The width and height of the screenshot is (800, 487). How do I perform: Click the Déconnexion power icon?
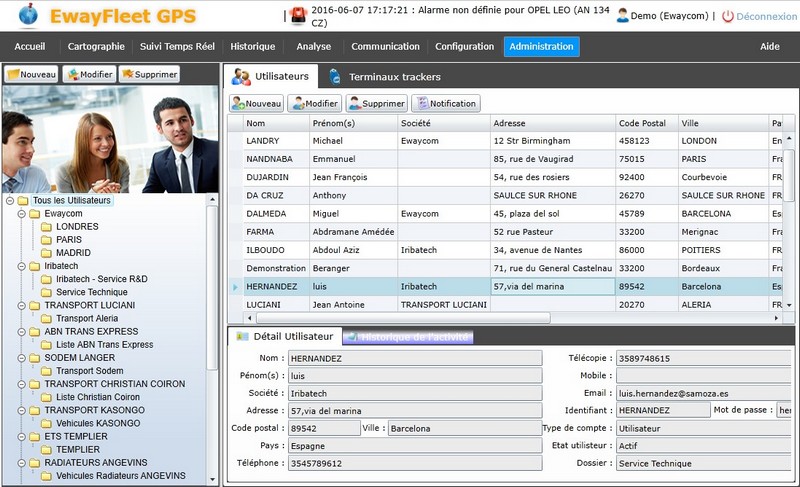[728, 16]
